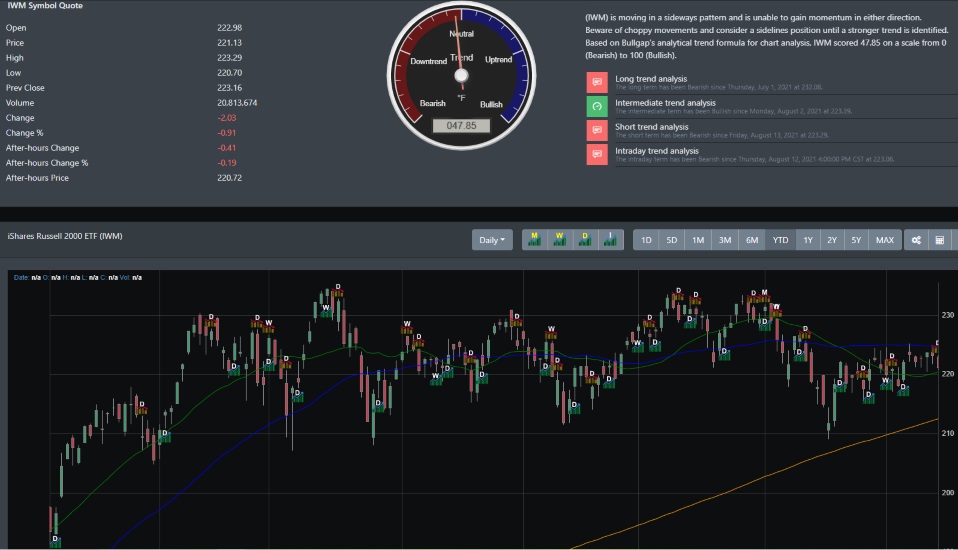Click the Price value 221.13
The image size is (958, 550).
coord(230,43)
